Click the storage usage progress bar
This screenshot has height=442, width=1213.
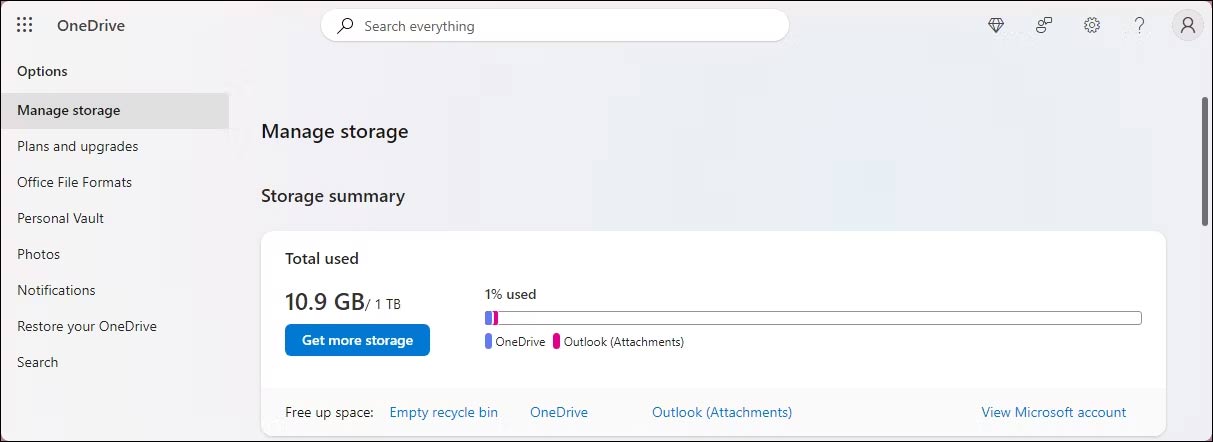pos(812,318)
